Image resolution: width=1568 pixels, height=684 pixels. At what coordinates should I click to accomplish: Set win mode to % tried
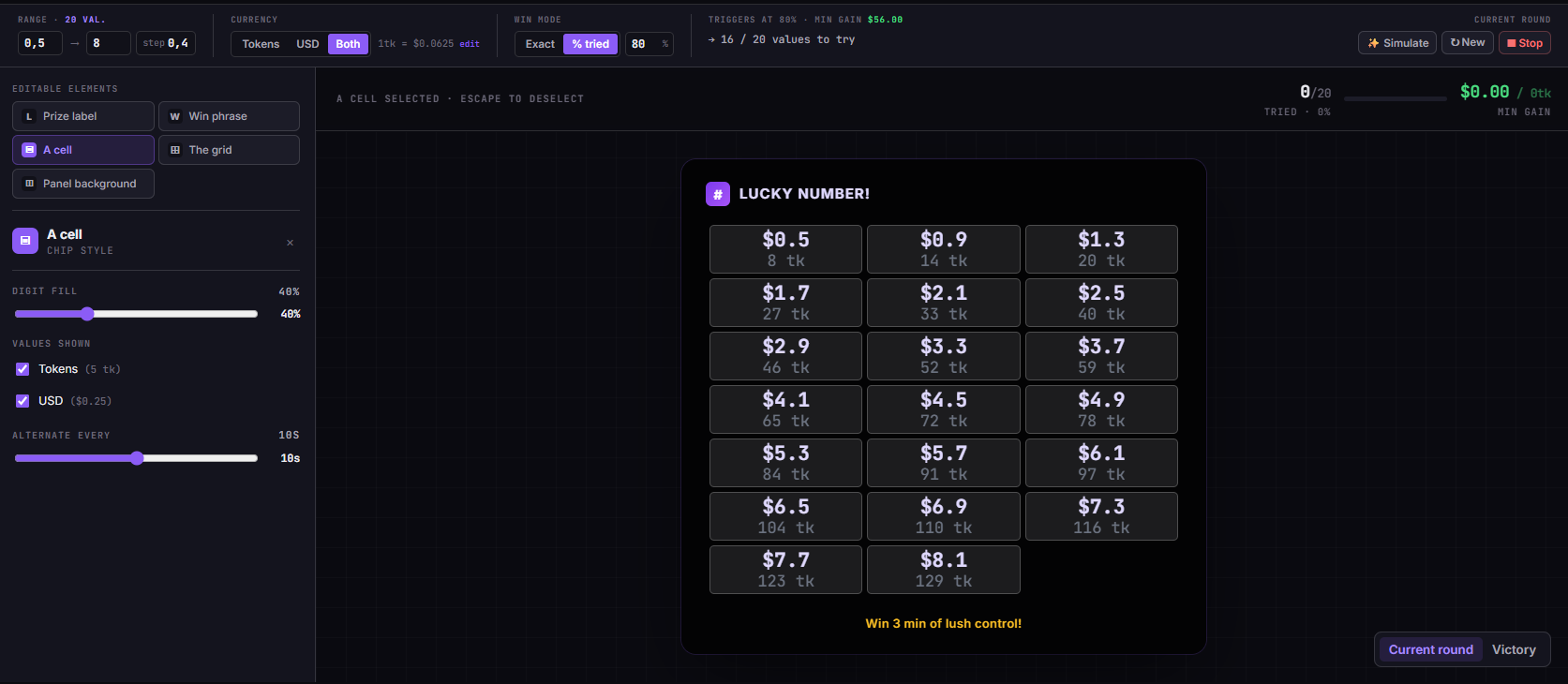click(590, 44)
